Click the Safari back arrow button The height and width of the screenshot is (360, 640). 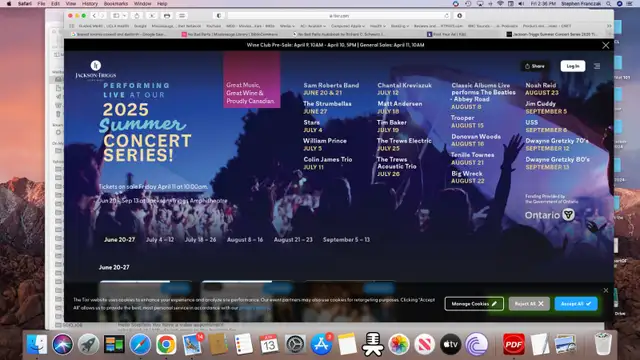click(x=94, y=16)
